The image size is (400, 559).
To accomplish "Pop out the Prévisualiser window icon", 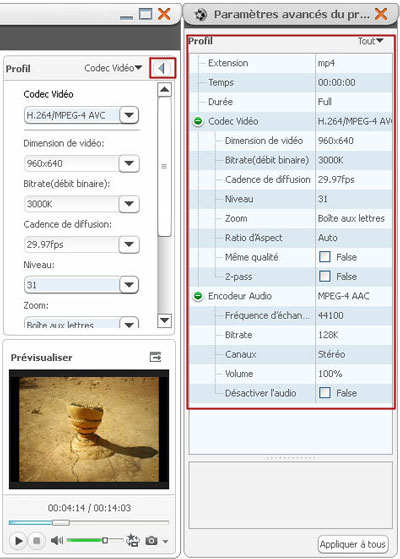I will [x=155, y=357].
